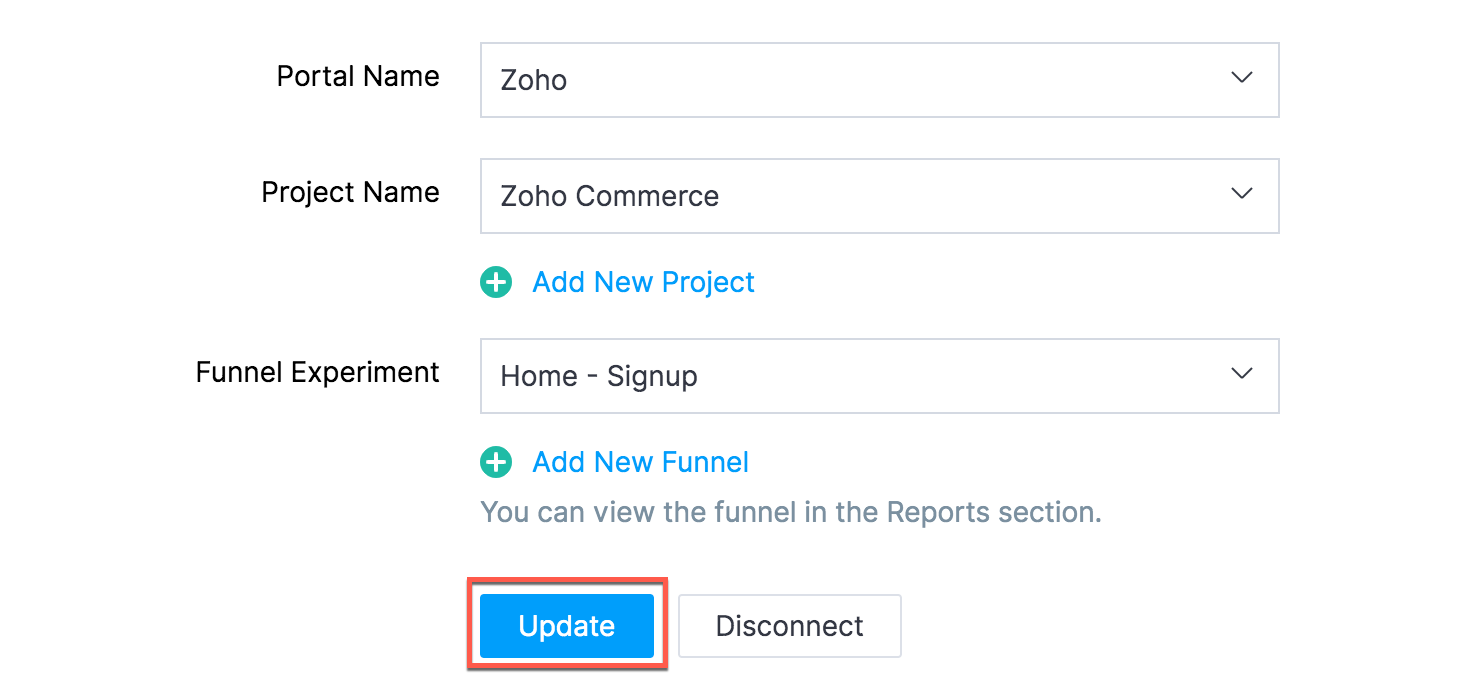Click the selected 'Zoho' portal value
Image resolution: width=1462 pixels, height=682 pixels.
click(x=534, y=80)
